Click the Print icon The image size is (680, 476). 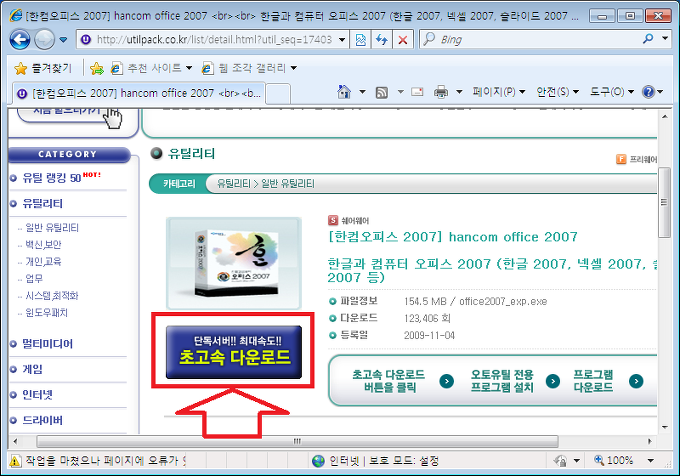point(441,92)
